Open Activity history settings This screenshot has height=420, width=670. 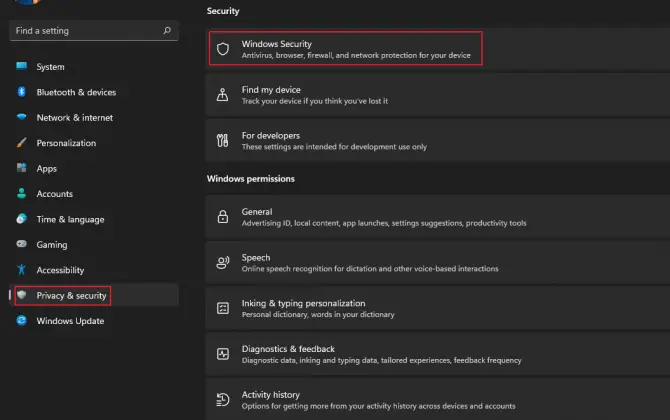(x=438, y=399)
